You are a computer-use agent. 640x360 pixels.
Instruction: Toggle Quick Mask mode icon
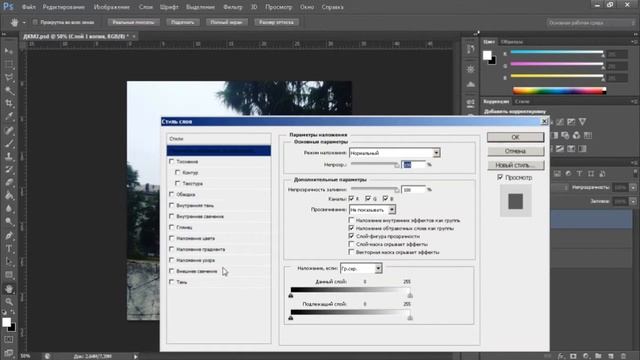point(9,340)
